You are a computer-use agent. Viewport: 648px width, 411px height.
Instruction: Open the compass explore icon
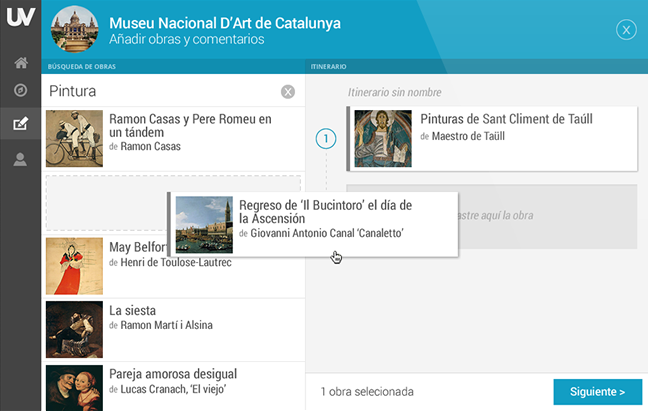click(x=20, y=91)
